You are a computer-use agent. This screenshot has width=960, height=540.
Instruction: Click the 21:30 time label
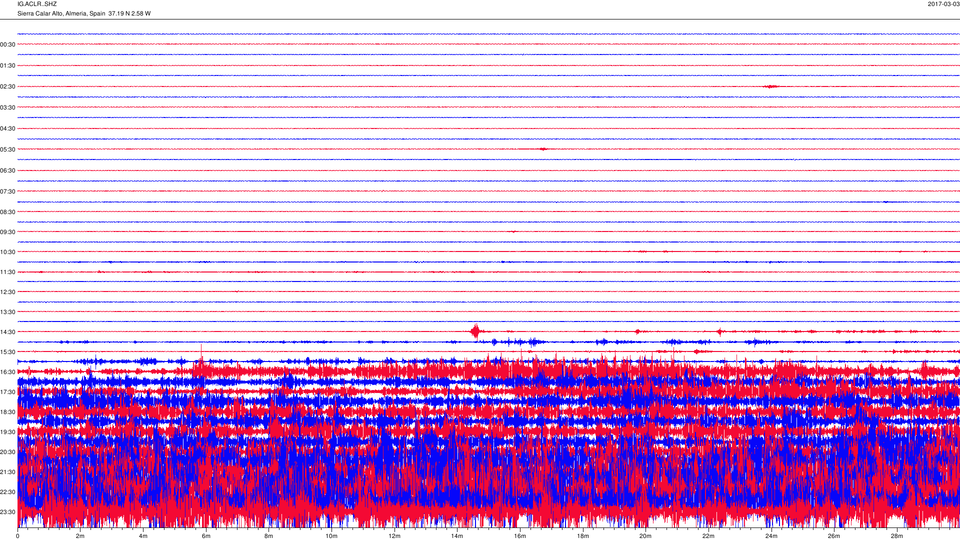coord(8,472)
